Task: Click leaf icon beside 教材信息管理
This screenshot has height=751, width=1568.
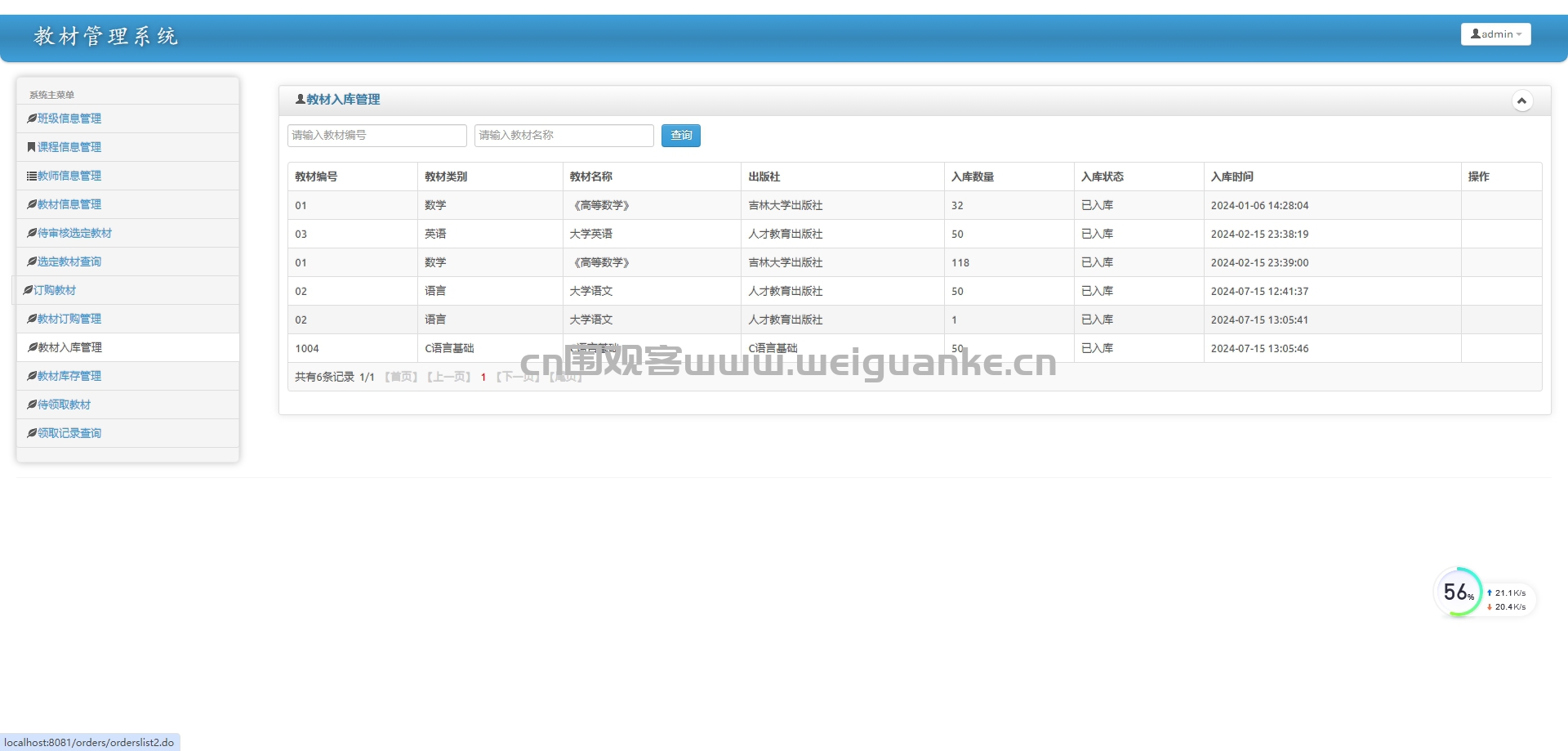Action: point(32,204)
